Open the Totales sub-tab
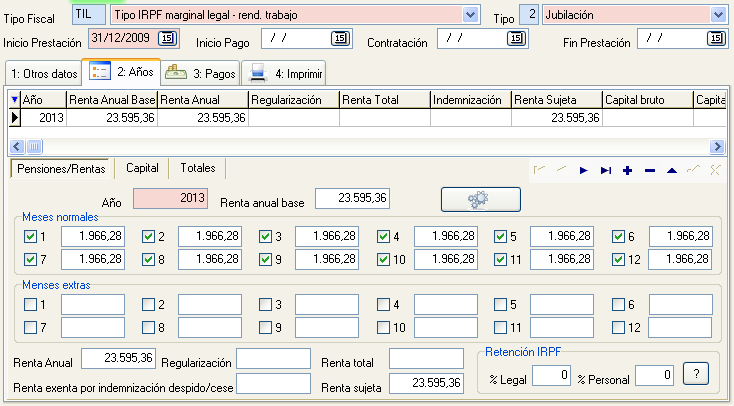The height and width of the screenshot is (406, 734). (198, 168)
